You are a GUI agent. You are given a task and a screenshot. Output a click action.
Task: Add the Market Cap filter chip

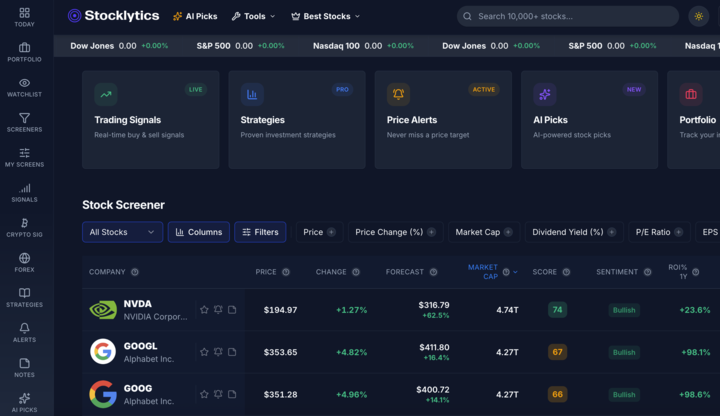click(484, 232)
